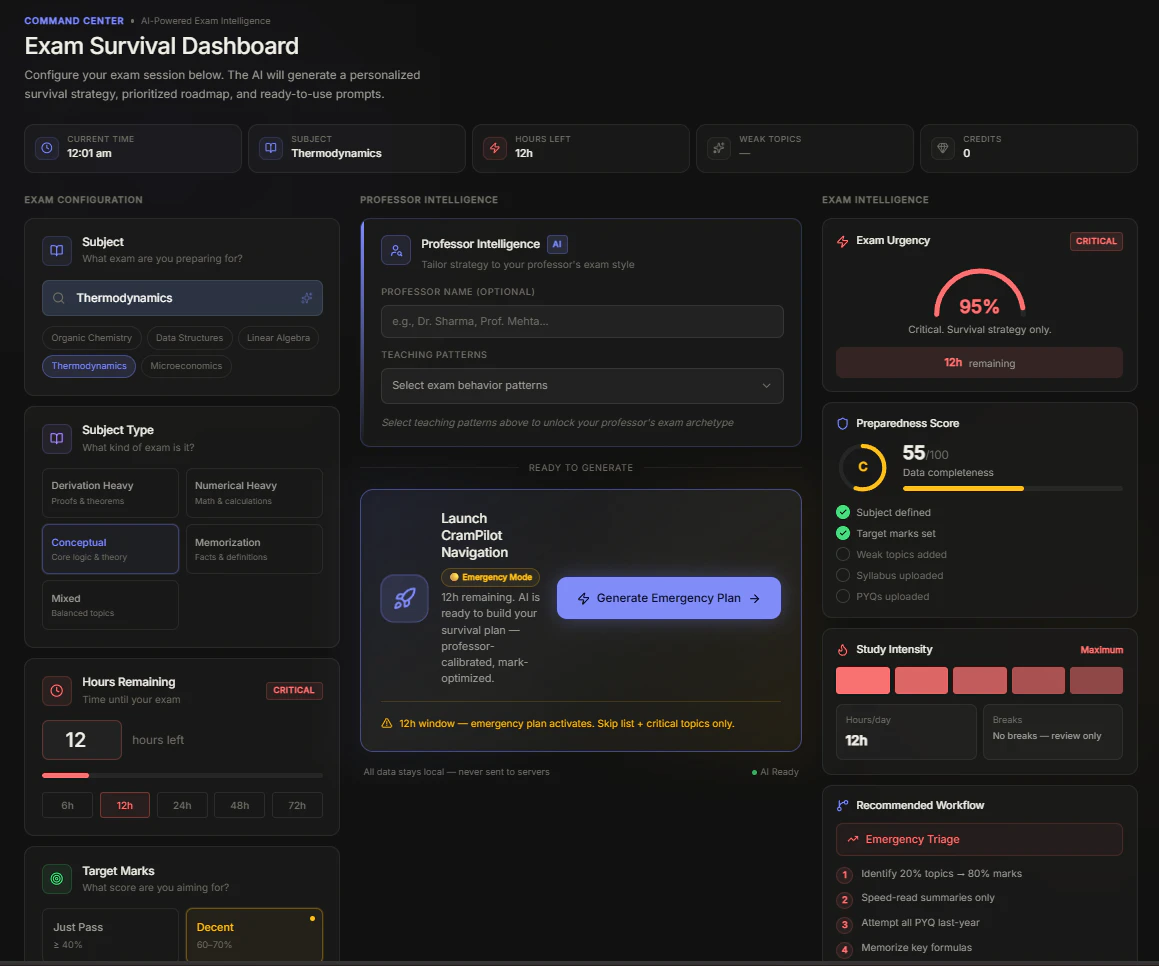
Task: Click the sparkle icon in Weak Topics card
Action: (718, 147)
